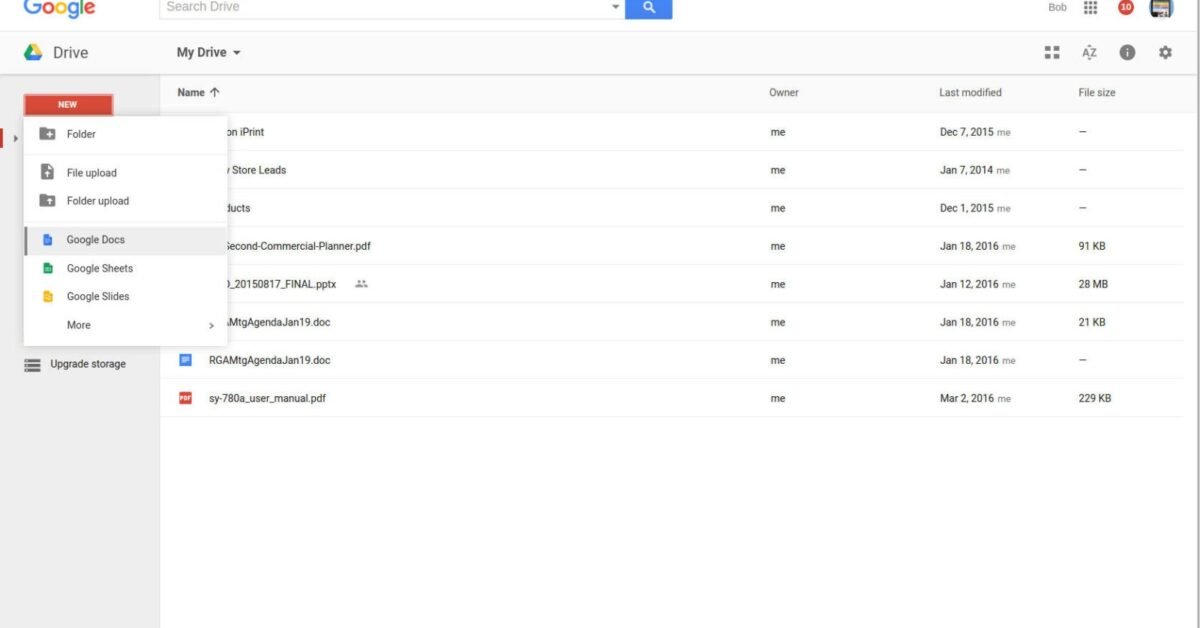The image size is (1200, 628).
Task: Show the details info panel
Action: (x=1127, y=53)
